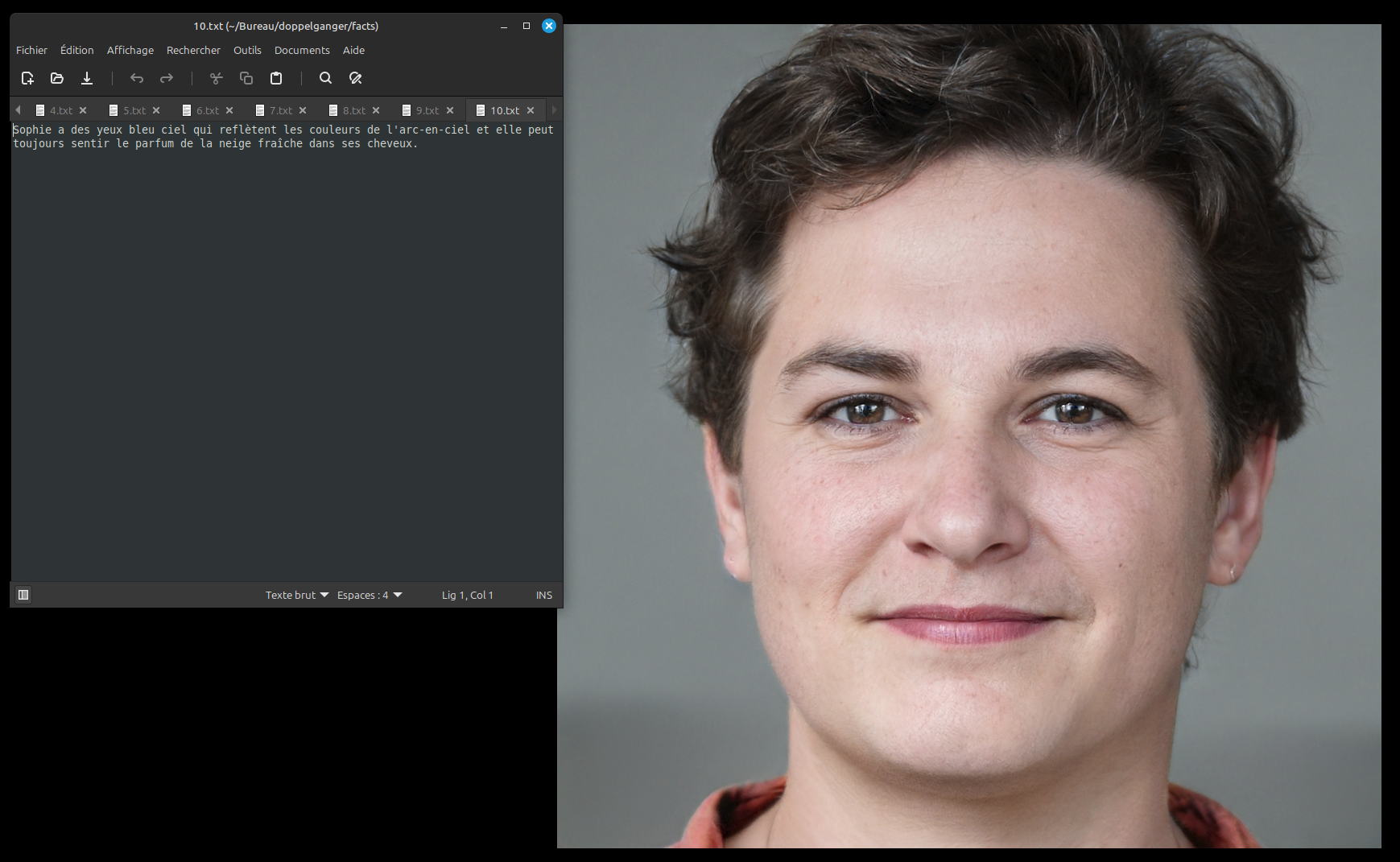Click the paste clipboard icon
This screenshot has width=1400, height=862.
coord(276,78)
